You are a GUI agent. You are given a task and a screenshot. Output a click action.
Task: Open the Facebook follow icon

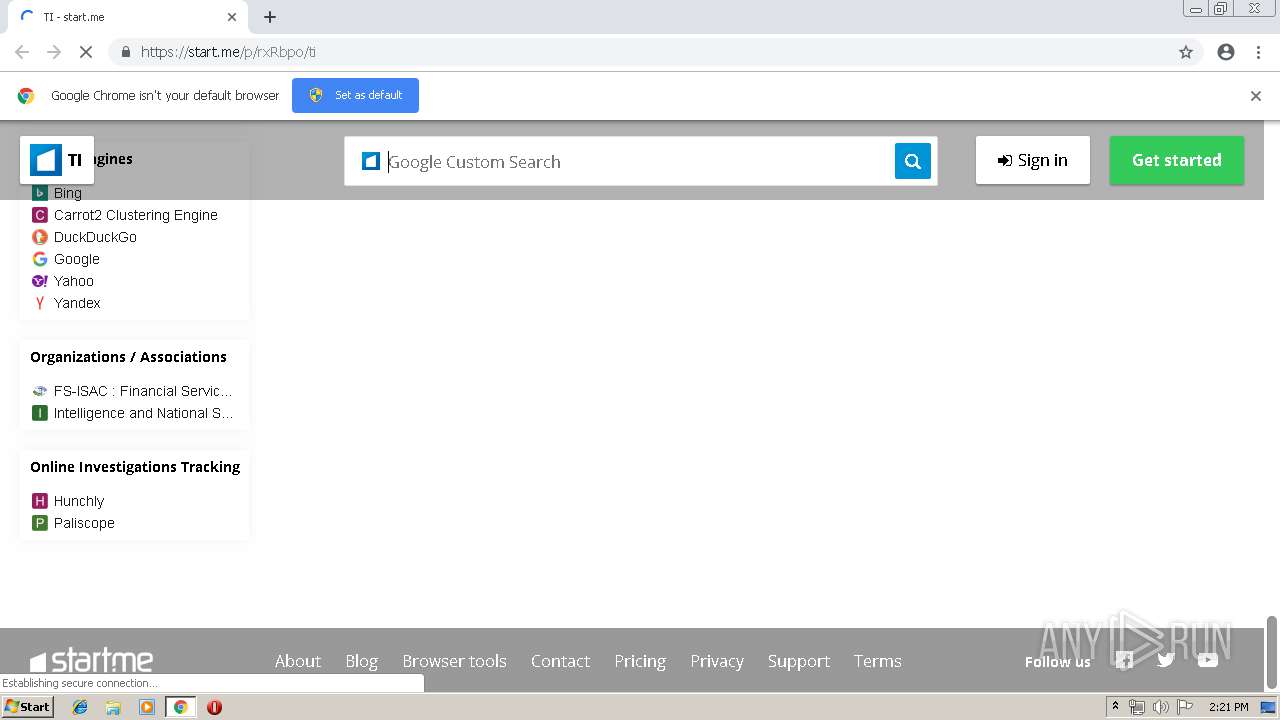[x=1124, y=660]
